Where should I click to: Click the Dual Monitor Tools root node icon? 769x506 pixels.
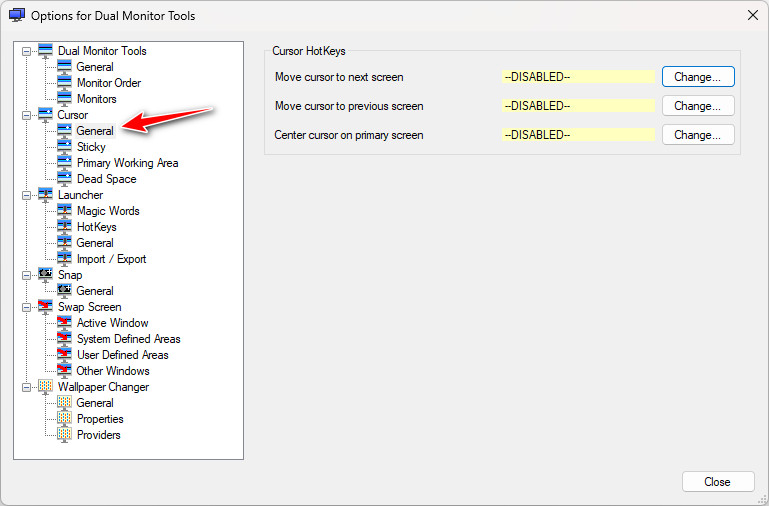(x=45, y=51)
